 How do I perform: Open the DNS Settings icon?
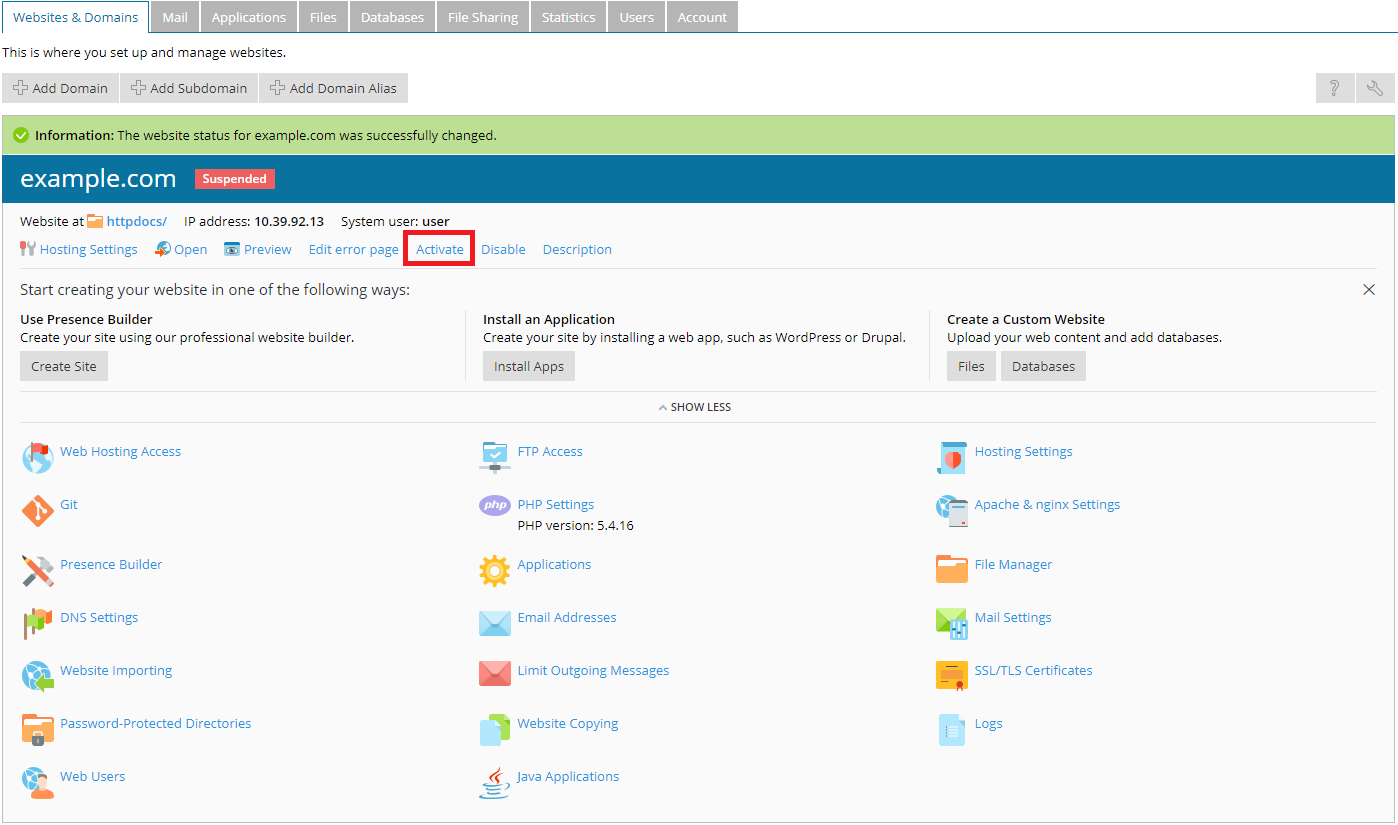[x=37, y=623]
